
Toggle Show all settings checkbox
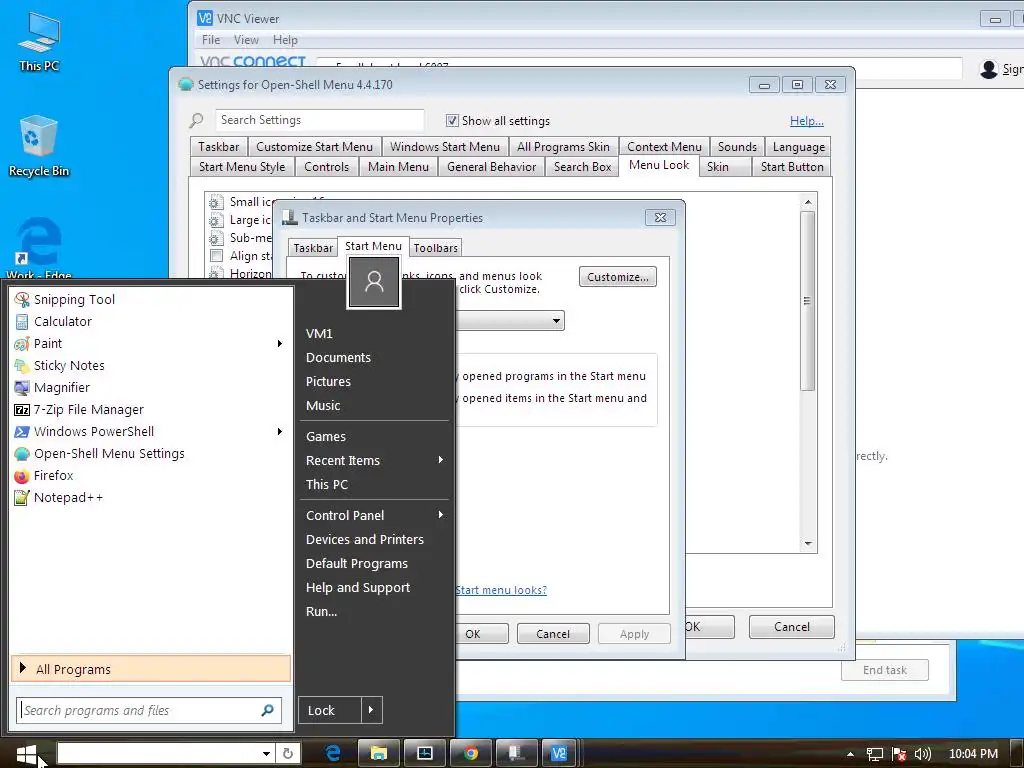(x=452, y=121)
